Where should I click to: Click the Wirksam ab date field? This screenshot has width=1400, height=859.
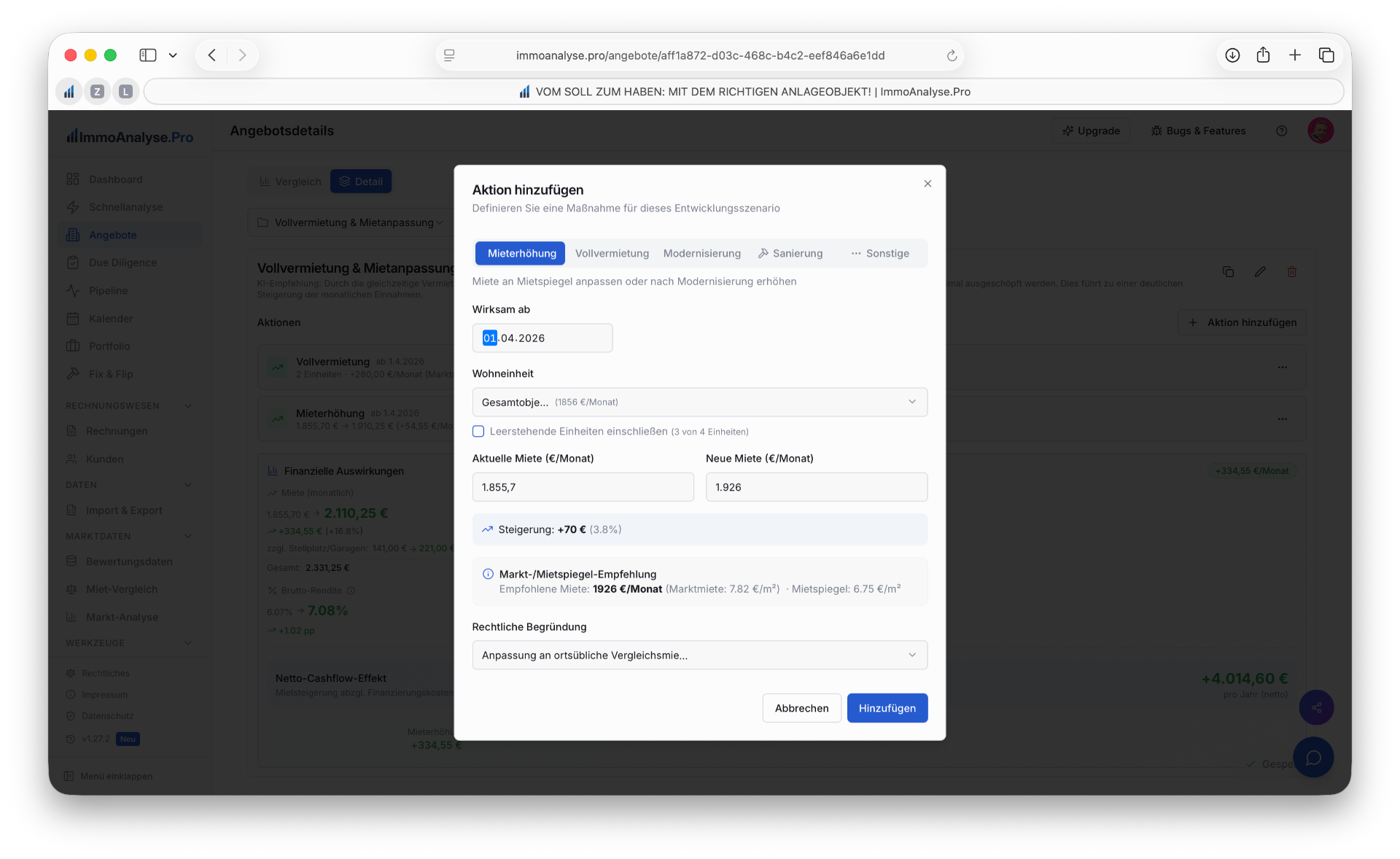click(542, 338)
